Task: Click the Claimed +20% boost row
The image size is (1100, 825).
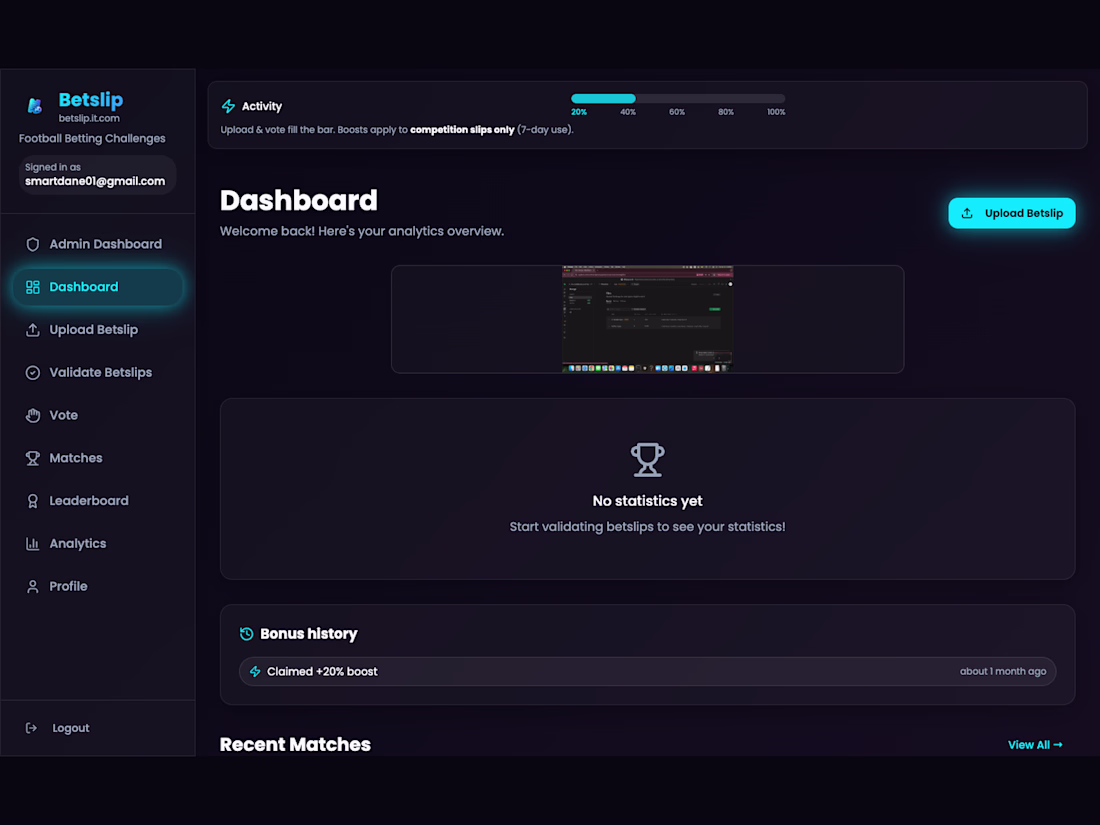Action: 647,671
